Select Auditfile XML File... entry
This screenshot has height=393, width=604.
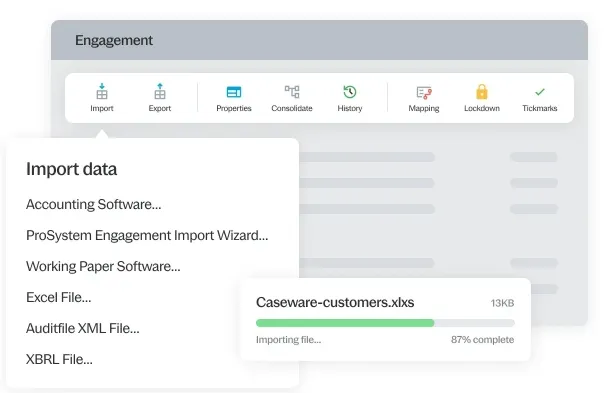coord(83,328)
